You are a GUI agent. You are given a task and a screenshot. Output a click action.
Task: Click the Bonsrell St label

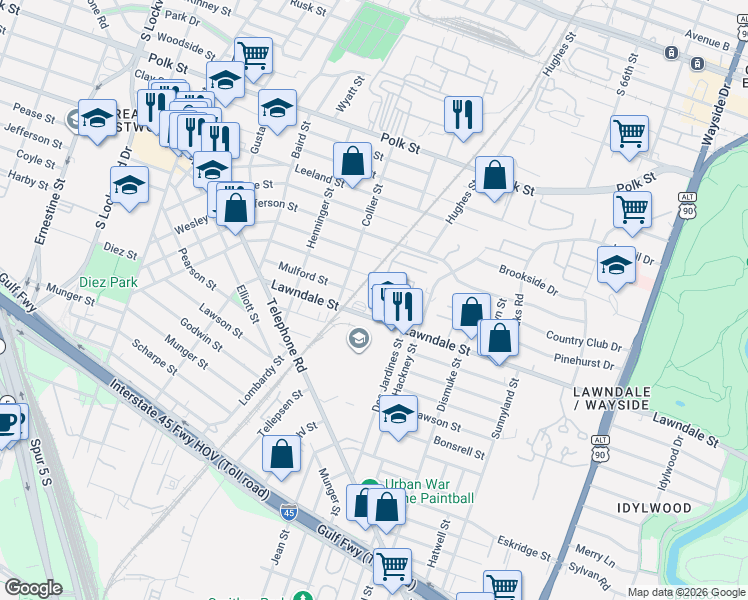click(x=459, y=448)
